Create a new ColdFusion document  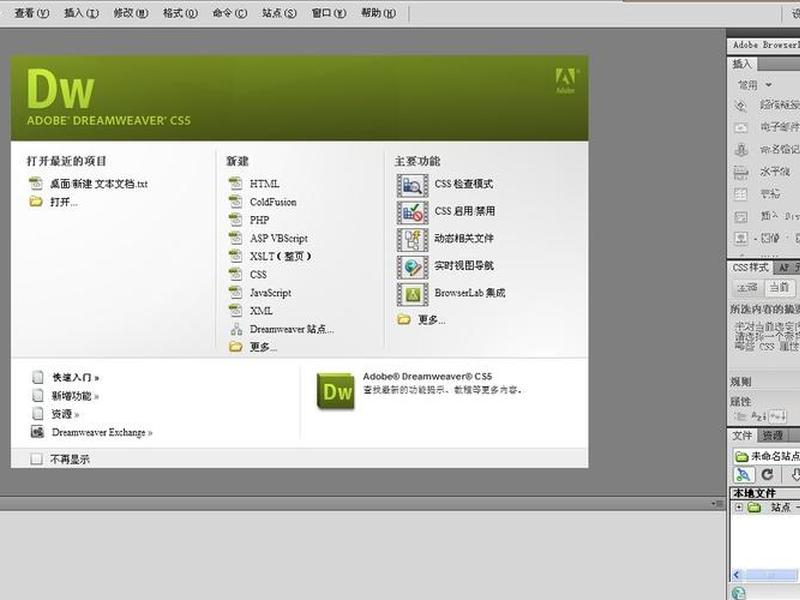(273, 202)
